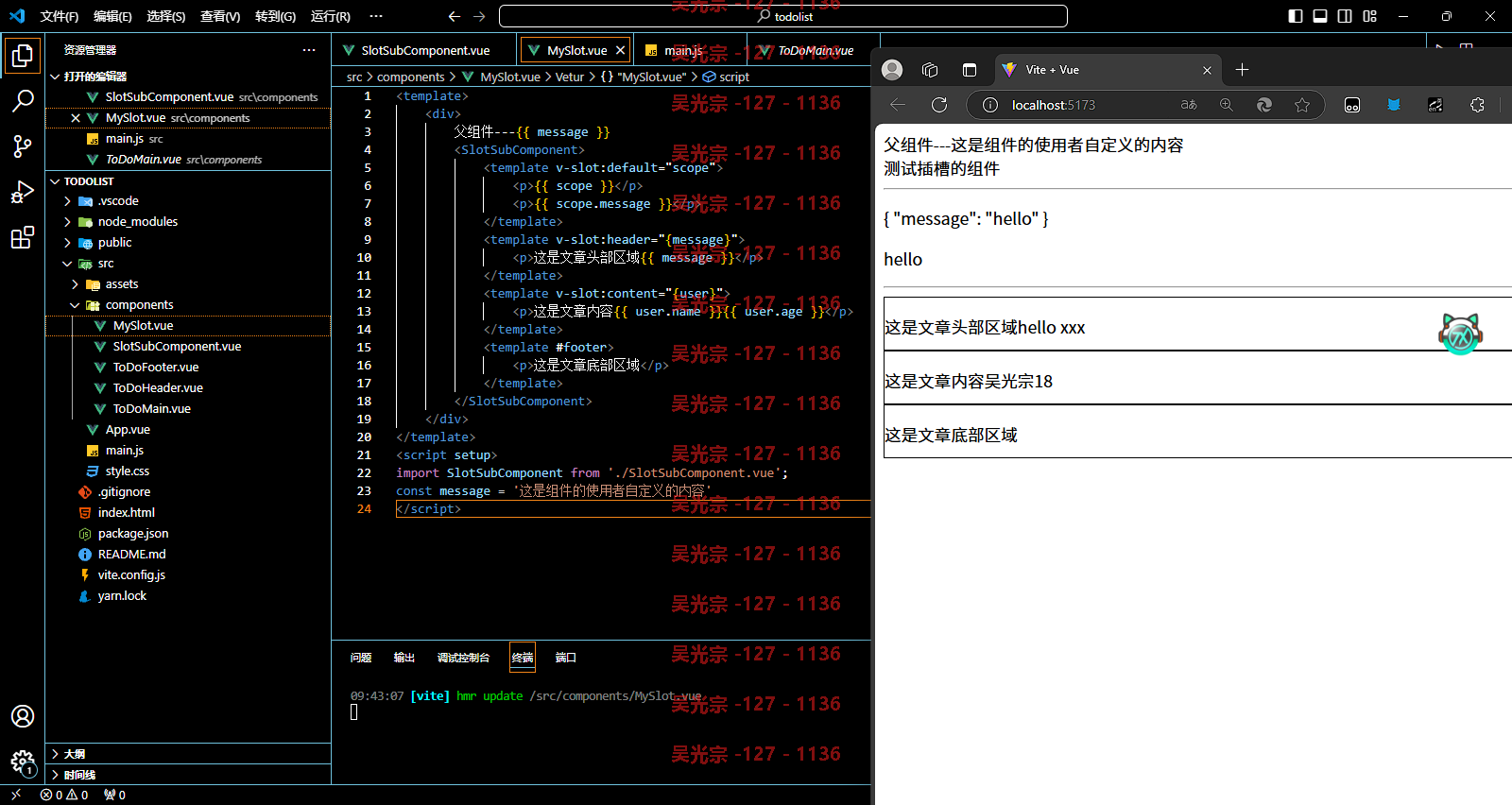Toggle the secondary side bar layout icon

1345,16
